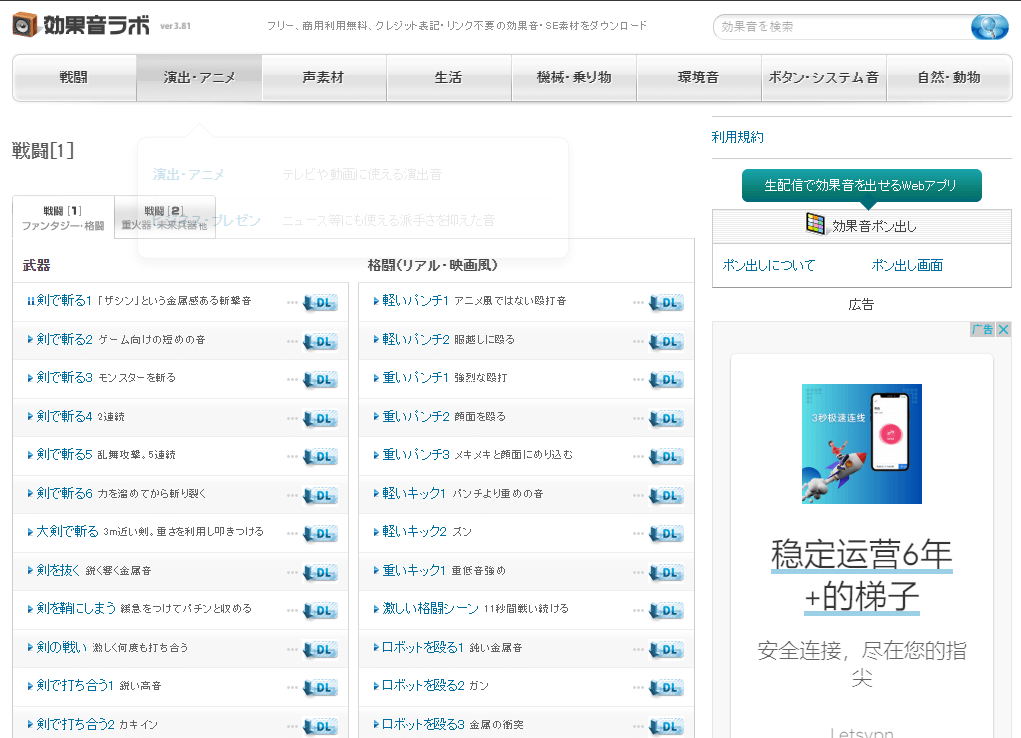Download 剣で斬る3 with its DL icon
The image size is (1021, 738).
(x=320, y=380)
